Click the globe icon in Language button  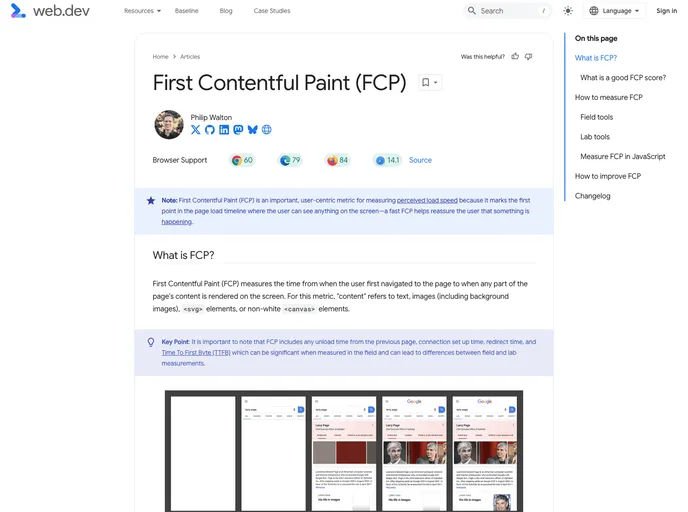594,11
